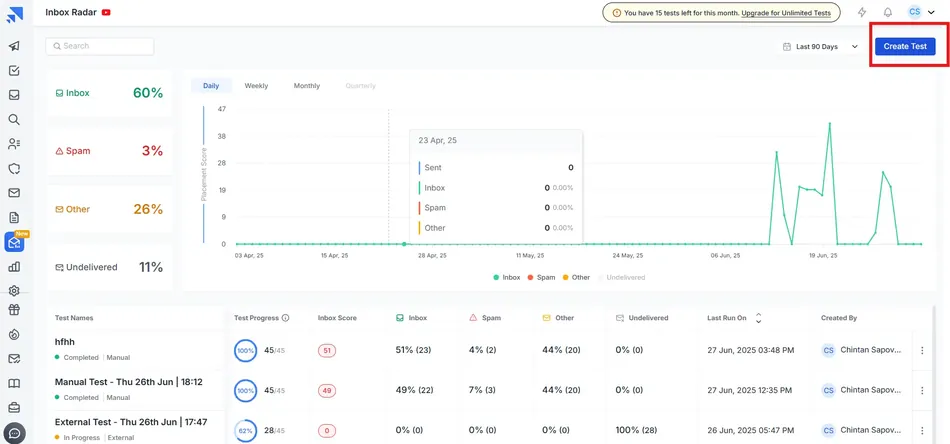The height and width of the screenshot is (444, 950).
Task: Click the Undelivered 11% summary card
Action: click(109, 267)
